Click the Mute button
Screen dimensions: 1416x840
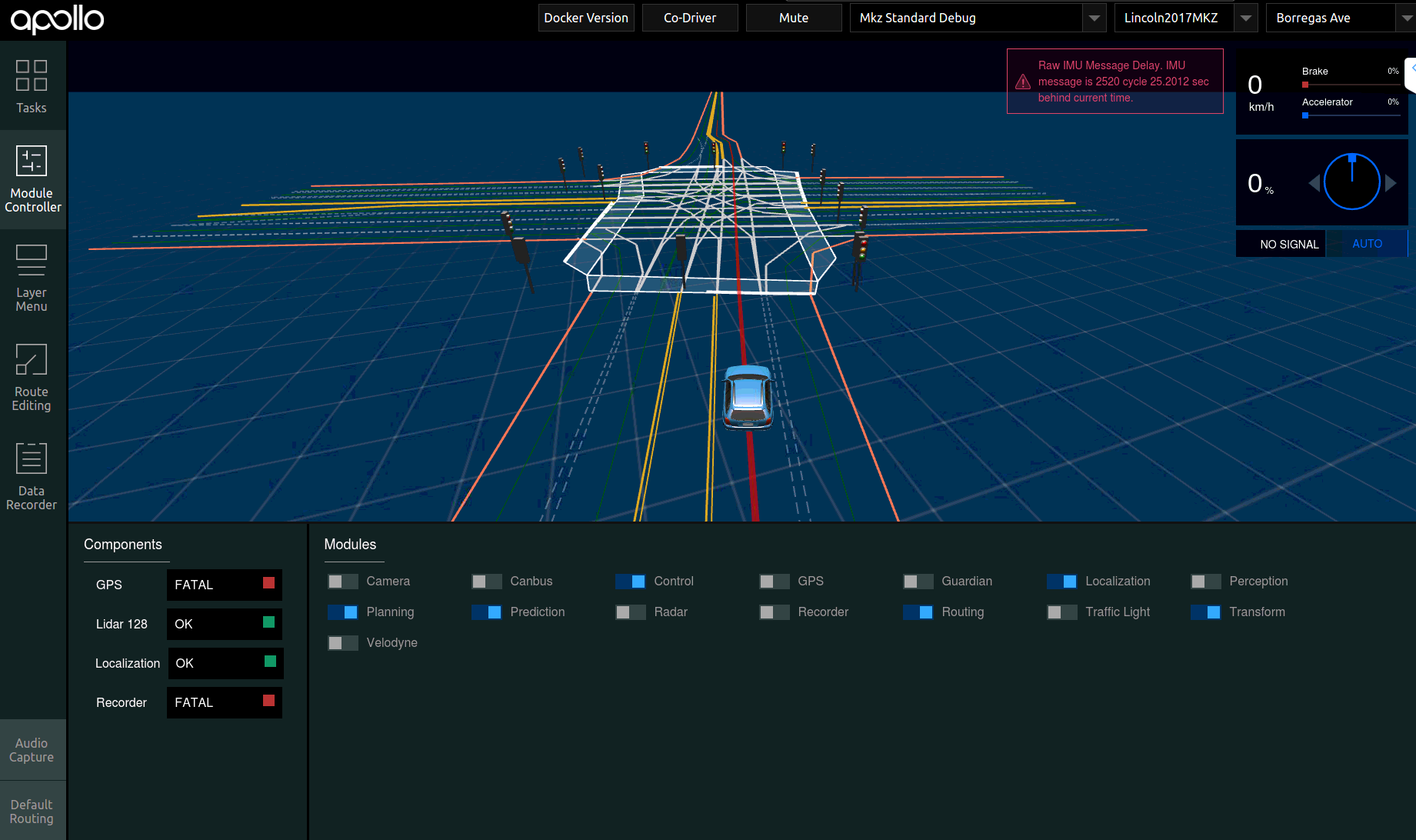[794, 18]
